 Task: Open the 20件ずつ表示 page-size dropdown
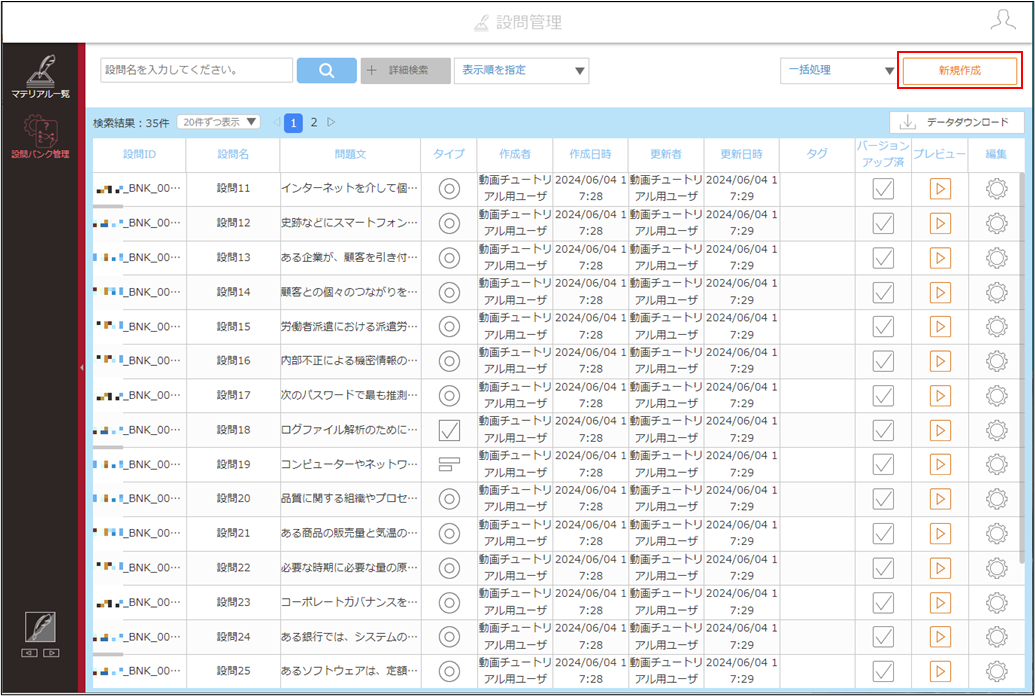[218, 122]
